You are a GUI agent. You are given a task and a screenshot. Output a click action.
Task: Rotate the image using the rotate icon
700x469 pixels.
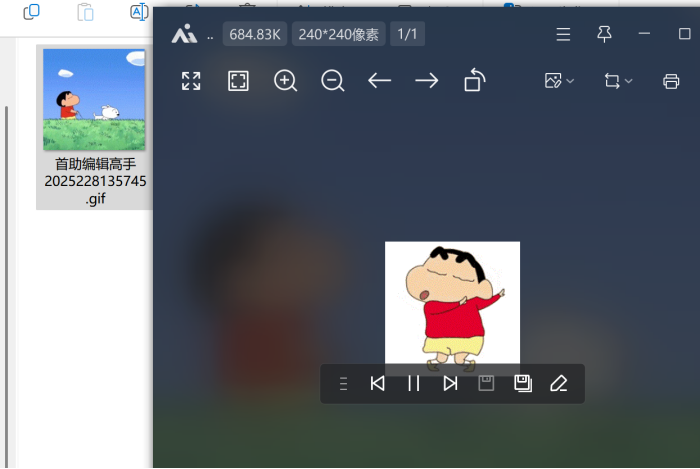475,80
